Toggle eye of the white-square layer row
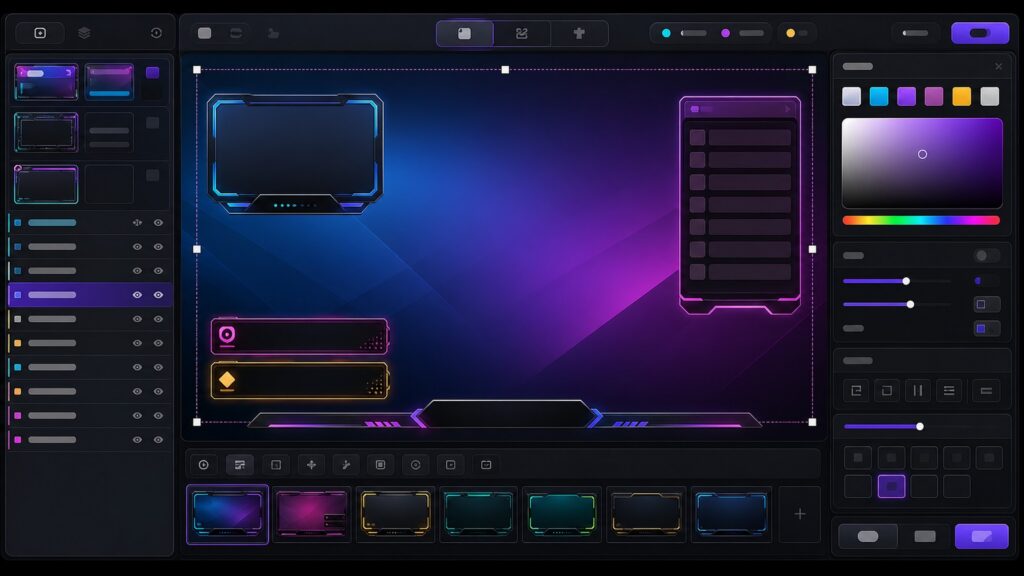Viewport: 1024px width, 576px height. 137,319
